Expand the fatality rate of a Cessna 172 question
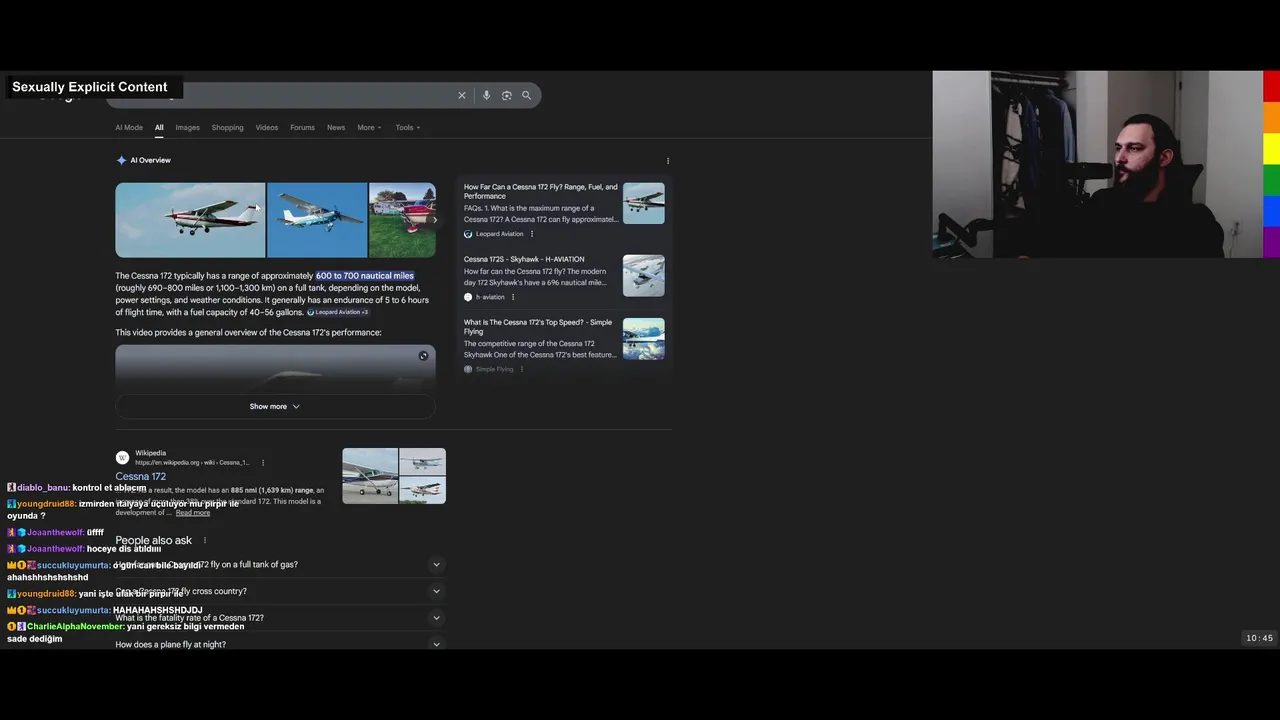 (278, 618)
